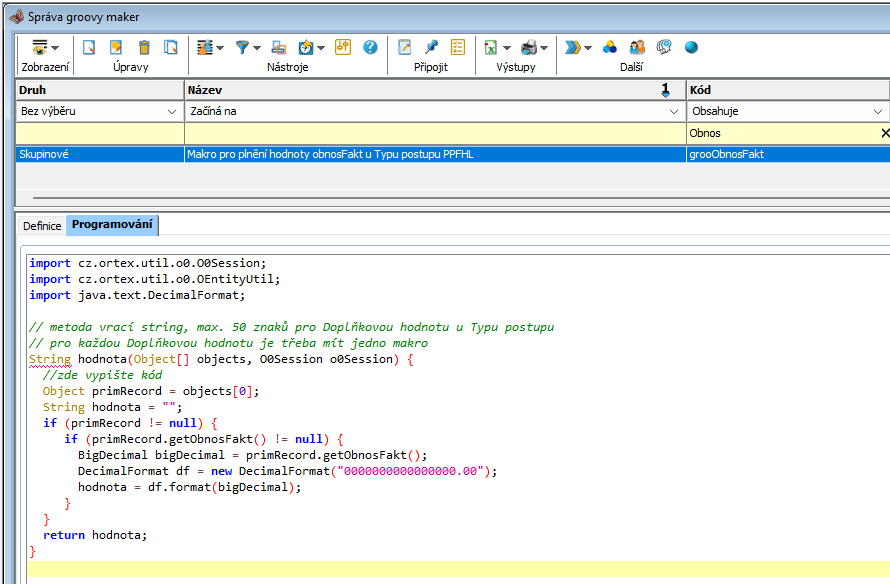Expand the Druh 'Bez výběru' combo box
Image resolution: width=890 pixels, height=584 pixels.
[171, 112]
